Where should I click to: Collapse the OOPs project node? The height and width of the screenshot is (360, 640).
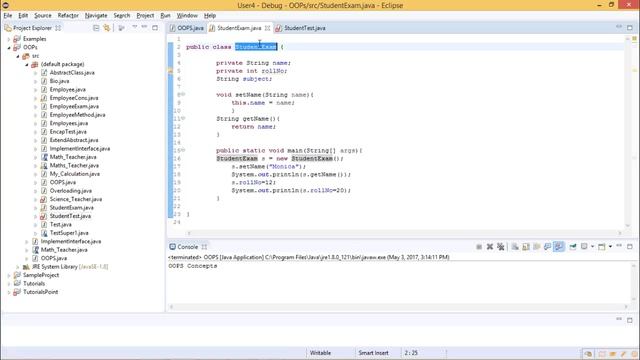pyautogui.click(x=9, y=48)
